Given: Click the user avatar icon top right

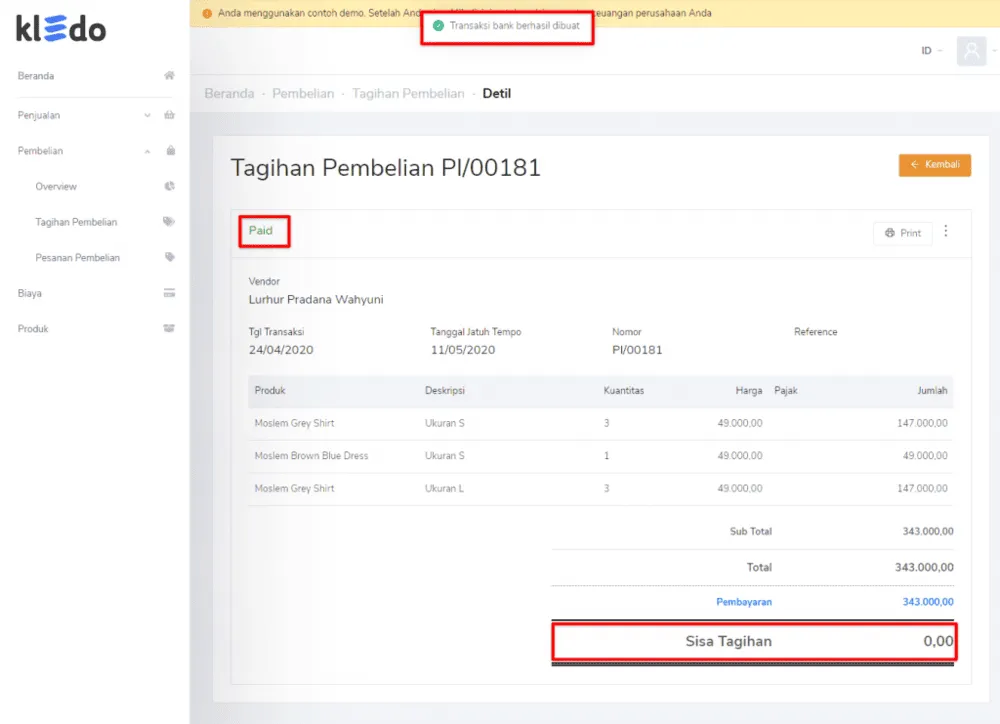Looking at the screenshot, I should [971, 51].
